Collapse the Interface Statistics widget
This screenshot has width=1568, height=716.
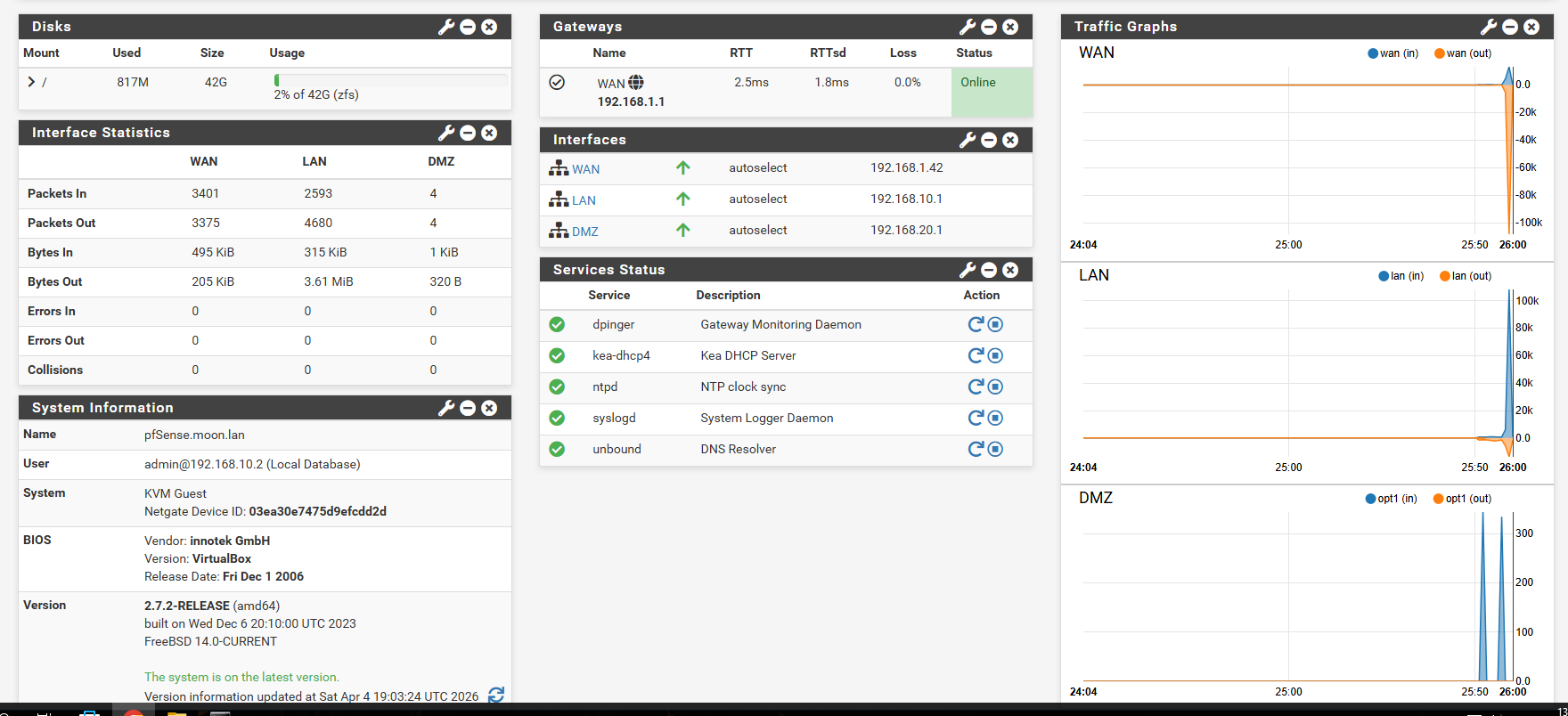468,133
